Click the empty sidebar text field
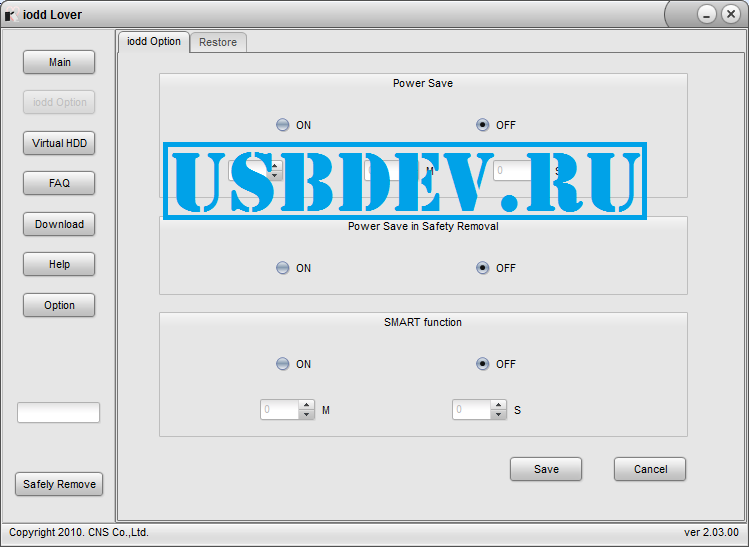Screen dimensions: 749x547 click(58, 412)
